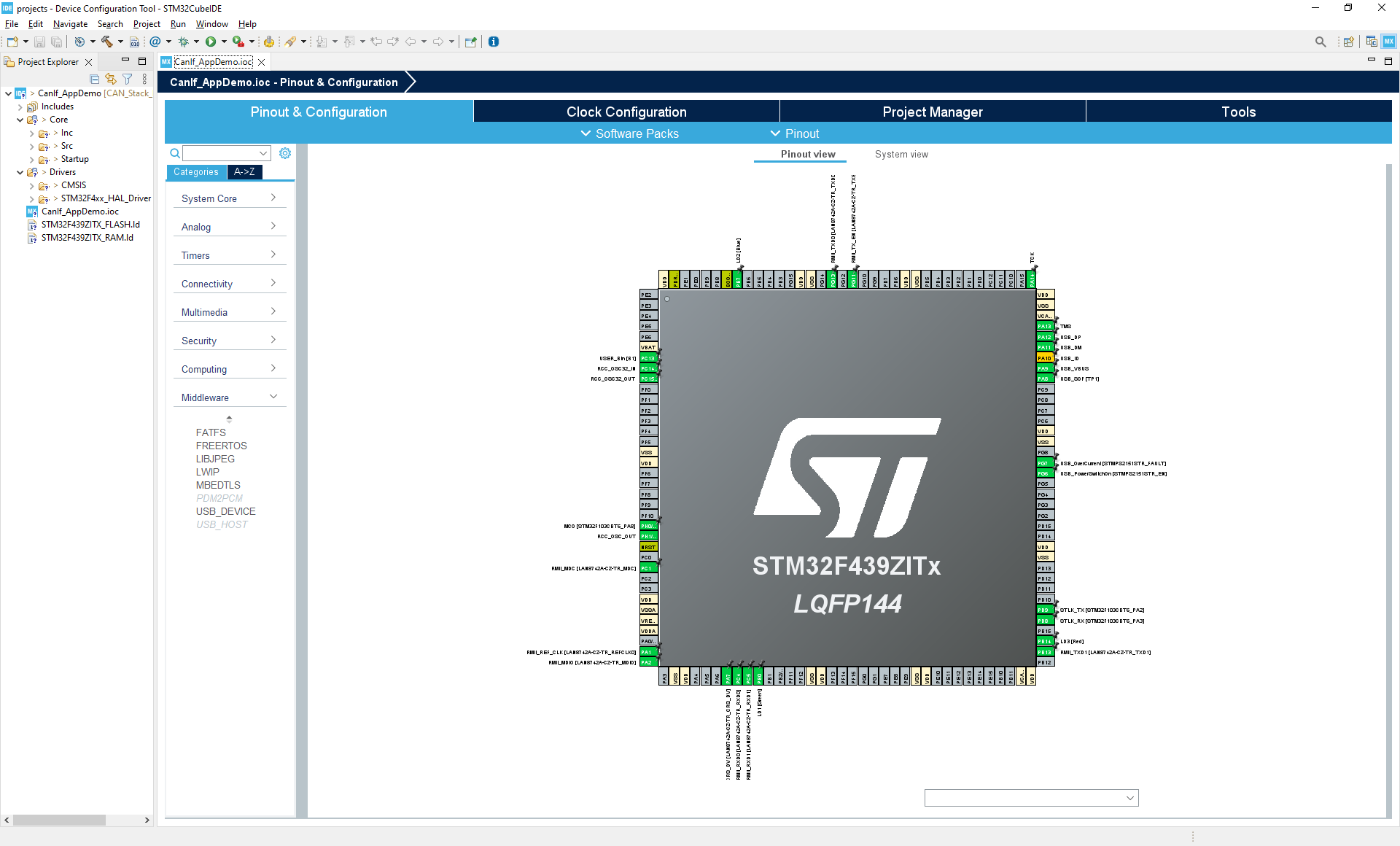
Task: Open the Navigate menu
Action: 70,24
